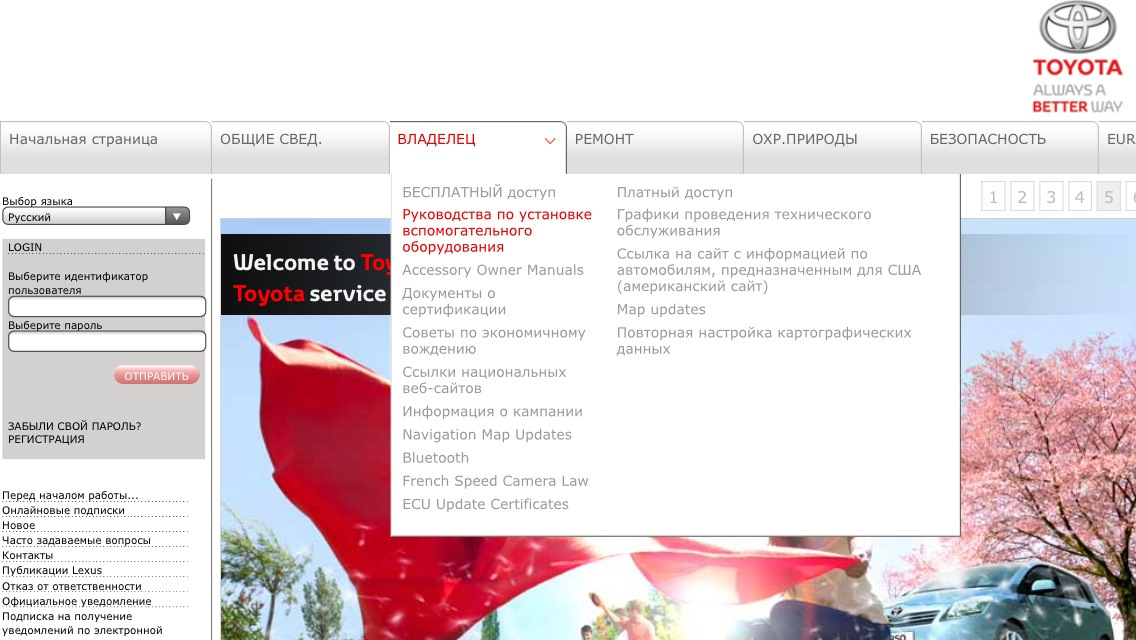
Task: Open Публикации Lexus link
Action: click(x=52, y=570)
